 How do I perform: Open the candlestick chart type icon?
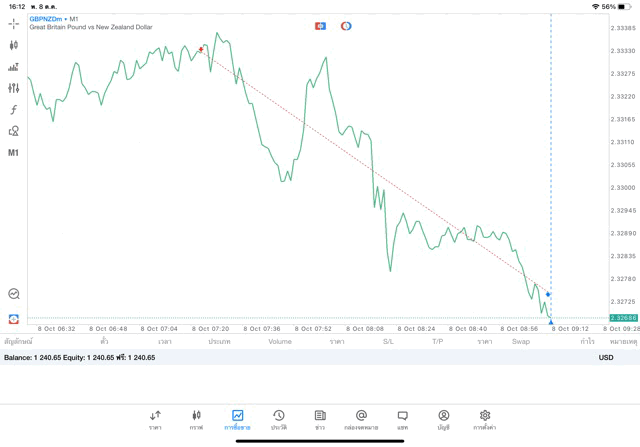pos(13,45)
